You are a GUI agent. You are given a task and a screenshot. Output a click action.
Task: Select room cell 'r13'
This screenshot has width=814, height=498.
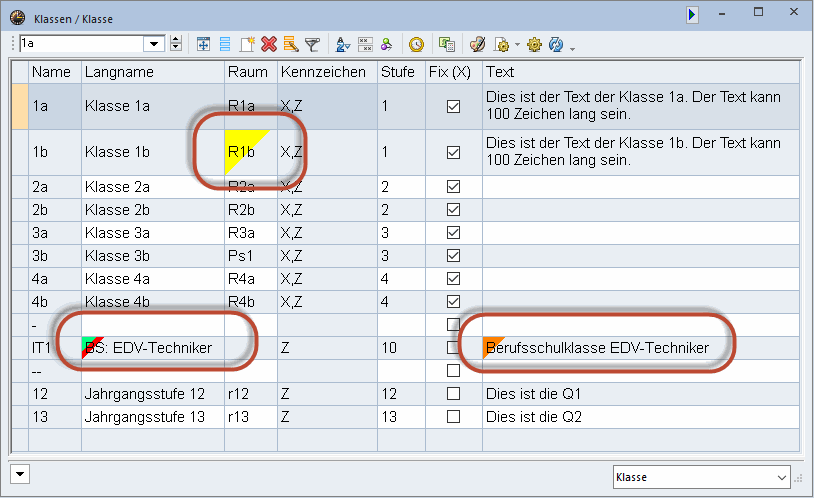click(251, 416)
